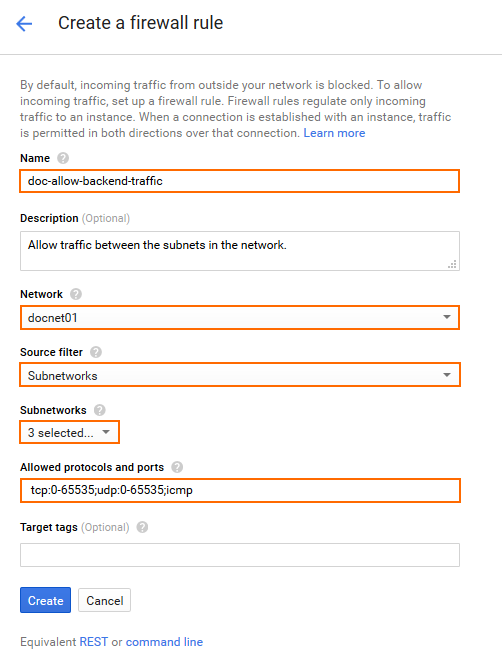Open the help icon next to Name
The height and width of the screenshot is (663, 502).
[63, 158]
